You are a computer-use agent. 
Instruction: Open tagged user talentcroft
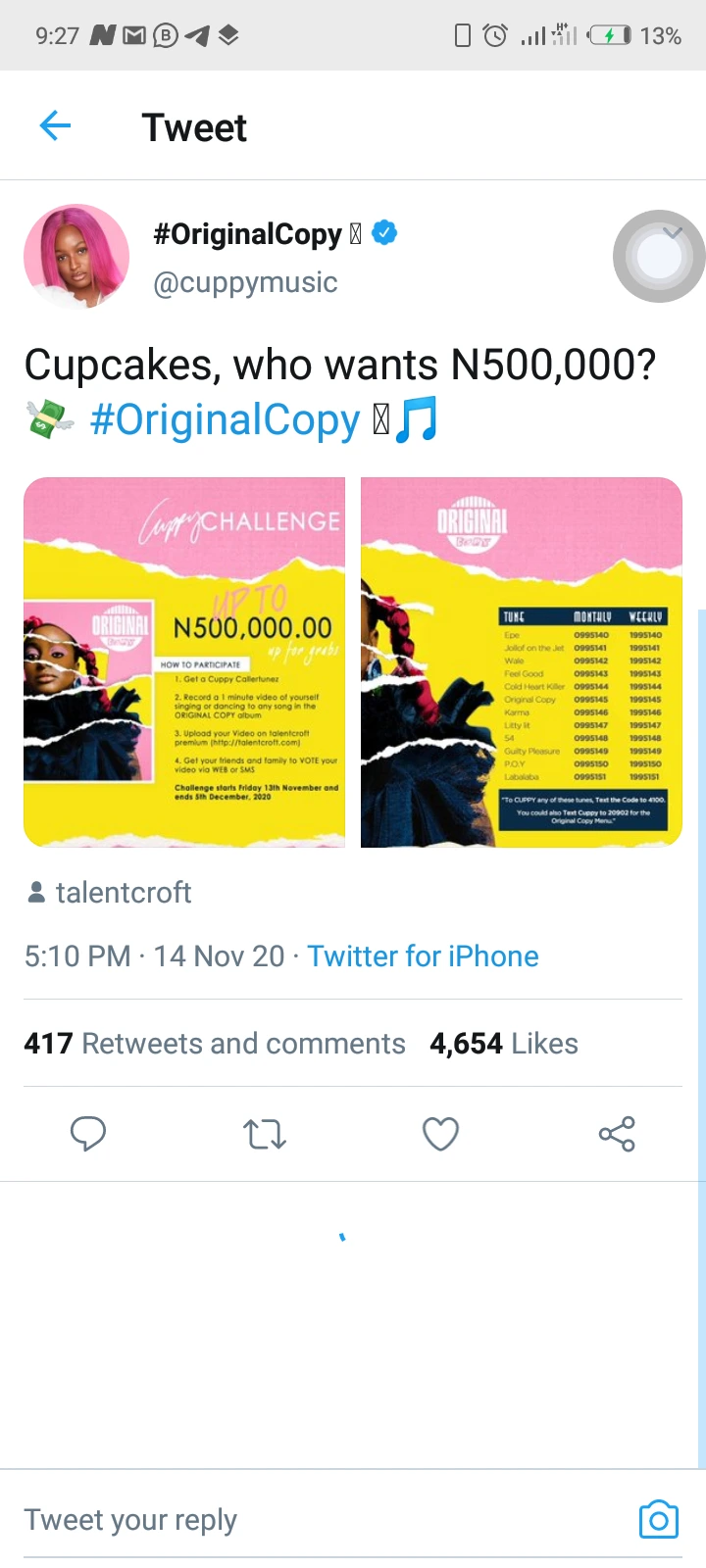coord(124,892)
